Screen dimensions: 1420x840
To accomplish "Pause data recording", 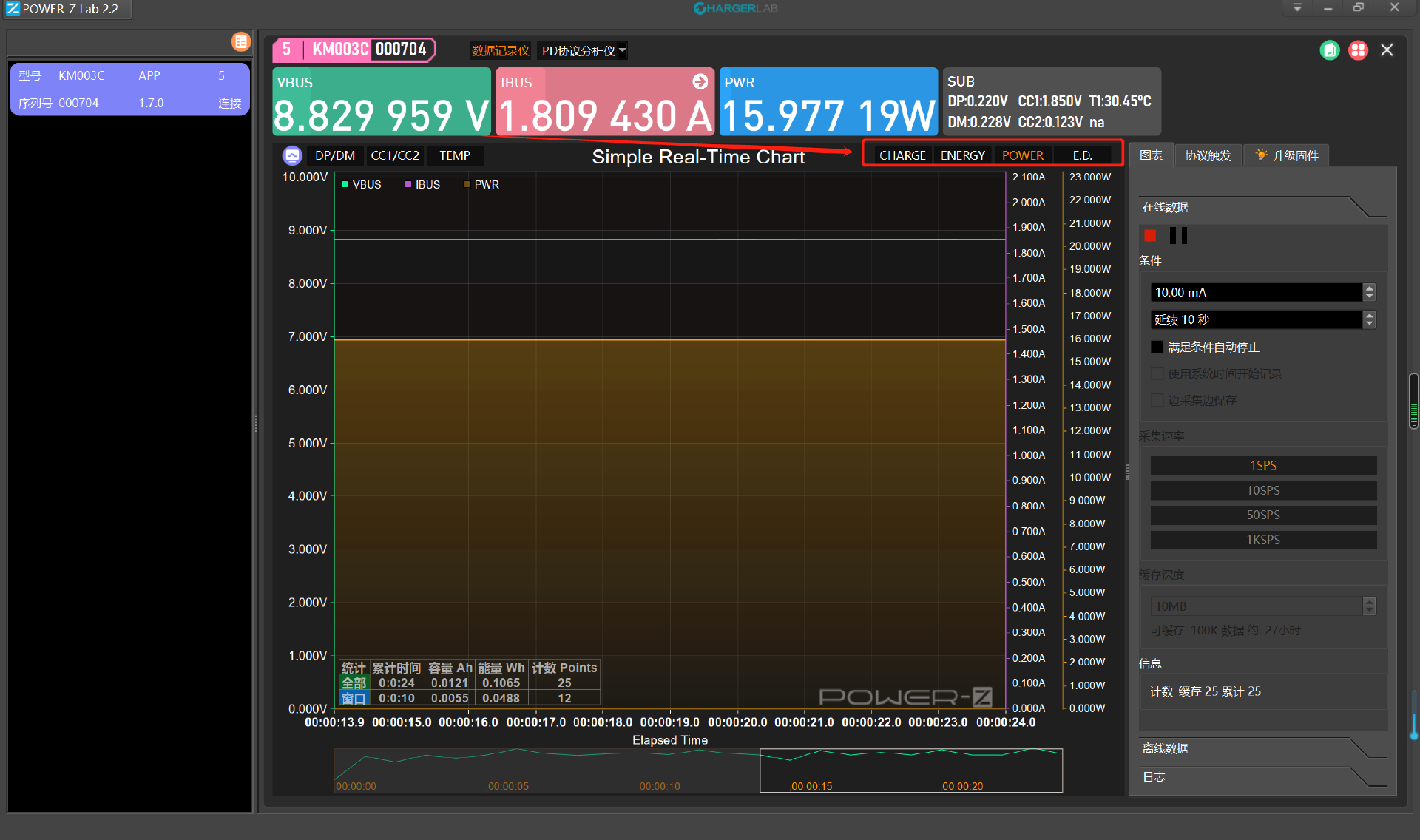I will tap(1178, 236).
